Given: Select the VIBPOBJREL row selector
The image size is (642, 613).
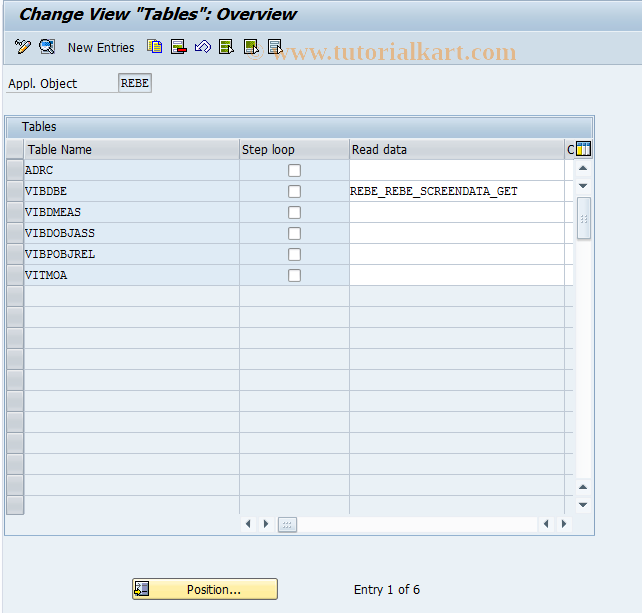Looking at the screenshot, I should click(x=15, y=254).
